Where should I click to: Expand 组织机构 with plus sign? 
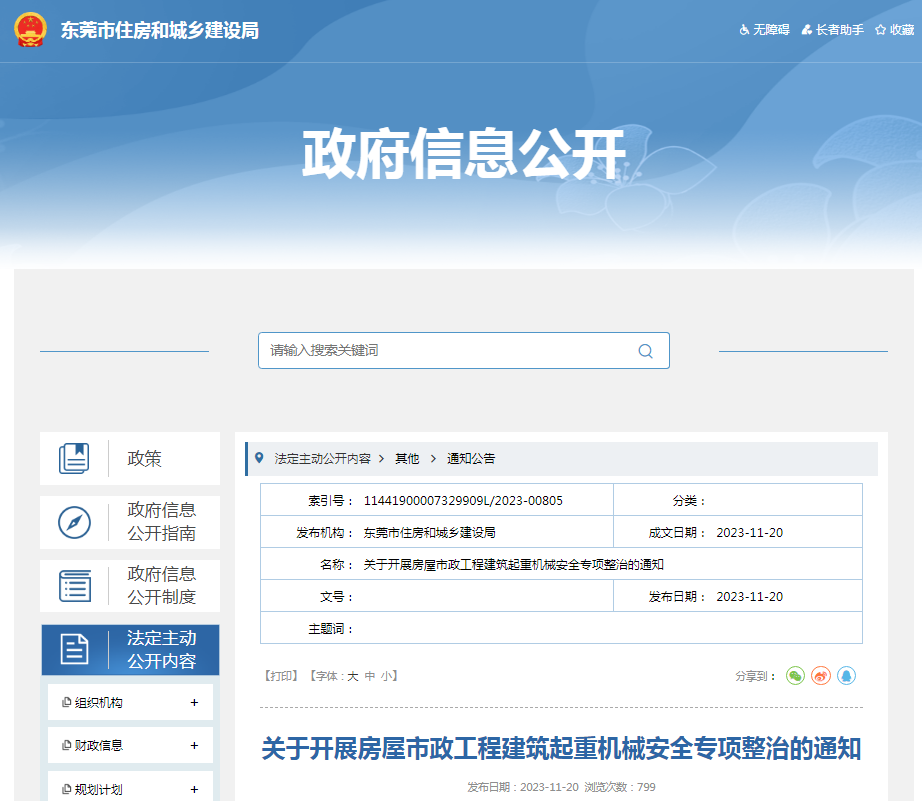(195, 703)
